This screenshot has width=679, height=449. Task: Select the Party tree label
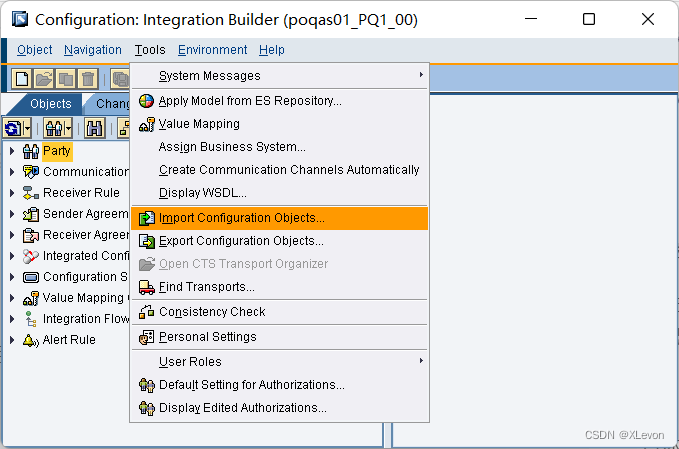[57, 151]
